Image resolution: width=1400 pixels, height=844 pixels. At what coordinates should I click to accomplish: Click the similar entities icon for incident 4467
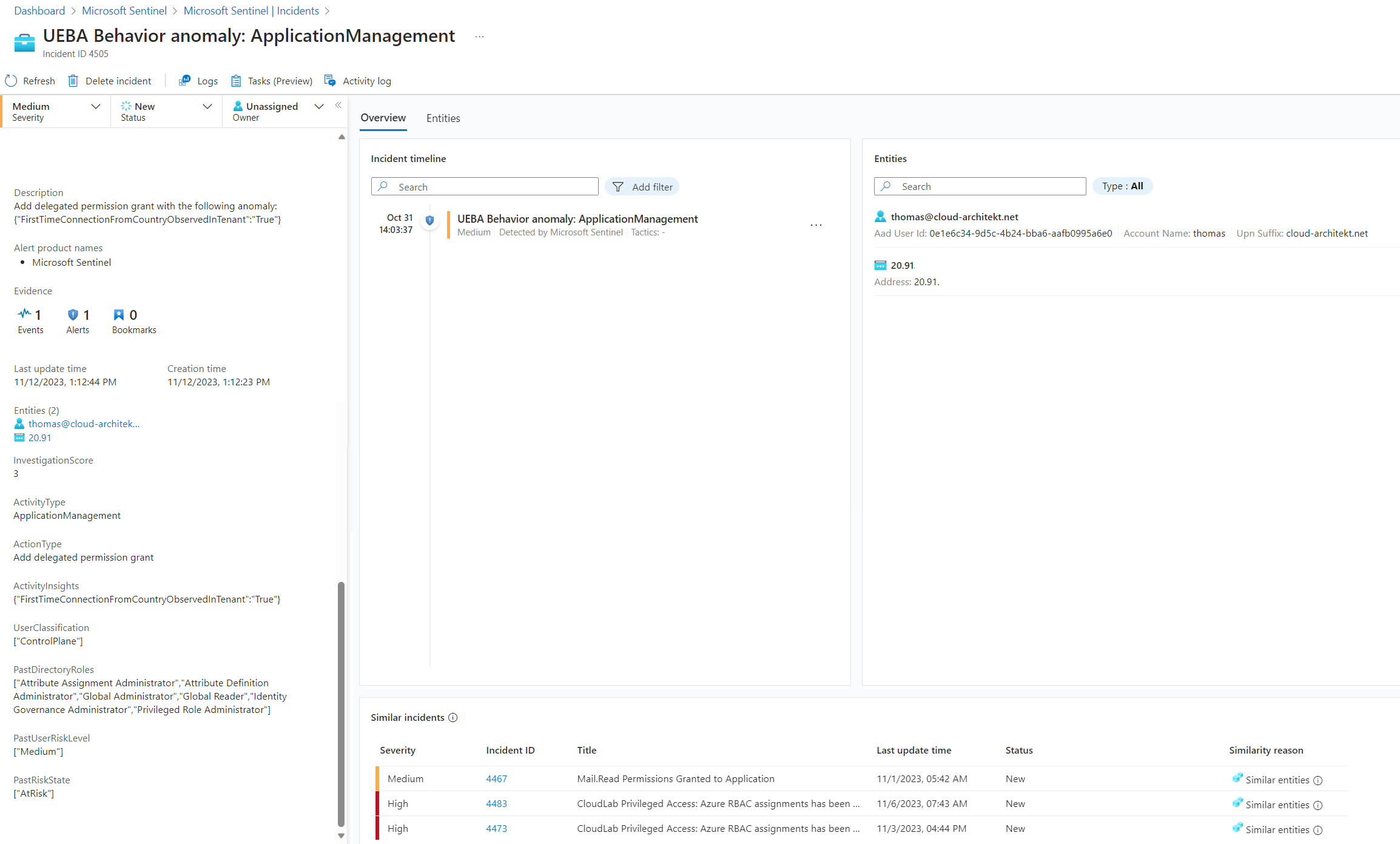1237,778
